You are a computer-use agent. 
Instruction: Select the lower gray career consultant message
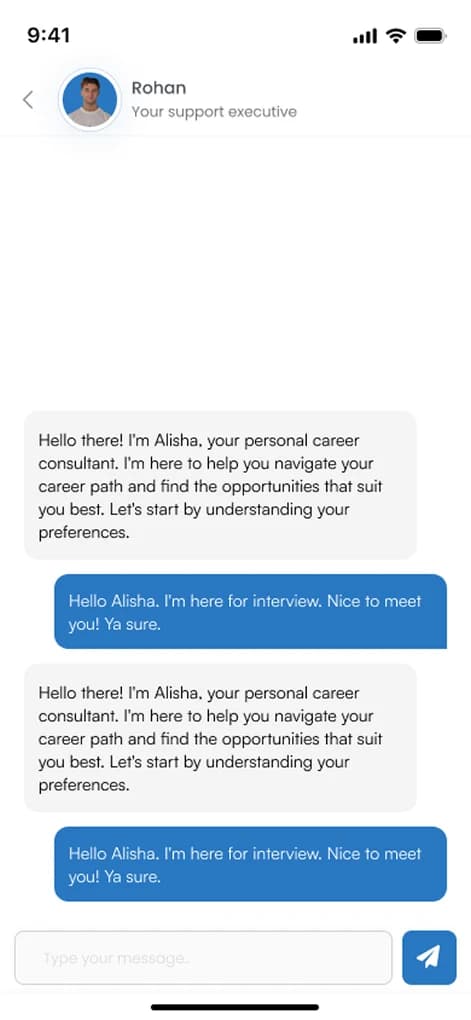click(x=220, y=737)
